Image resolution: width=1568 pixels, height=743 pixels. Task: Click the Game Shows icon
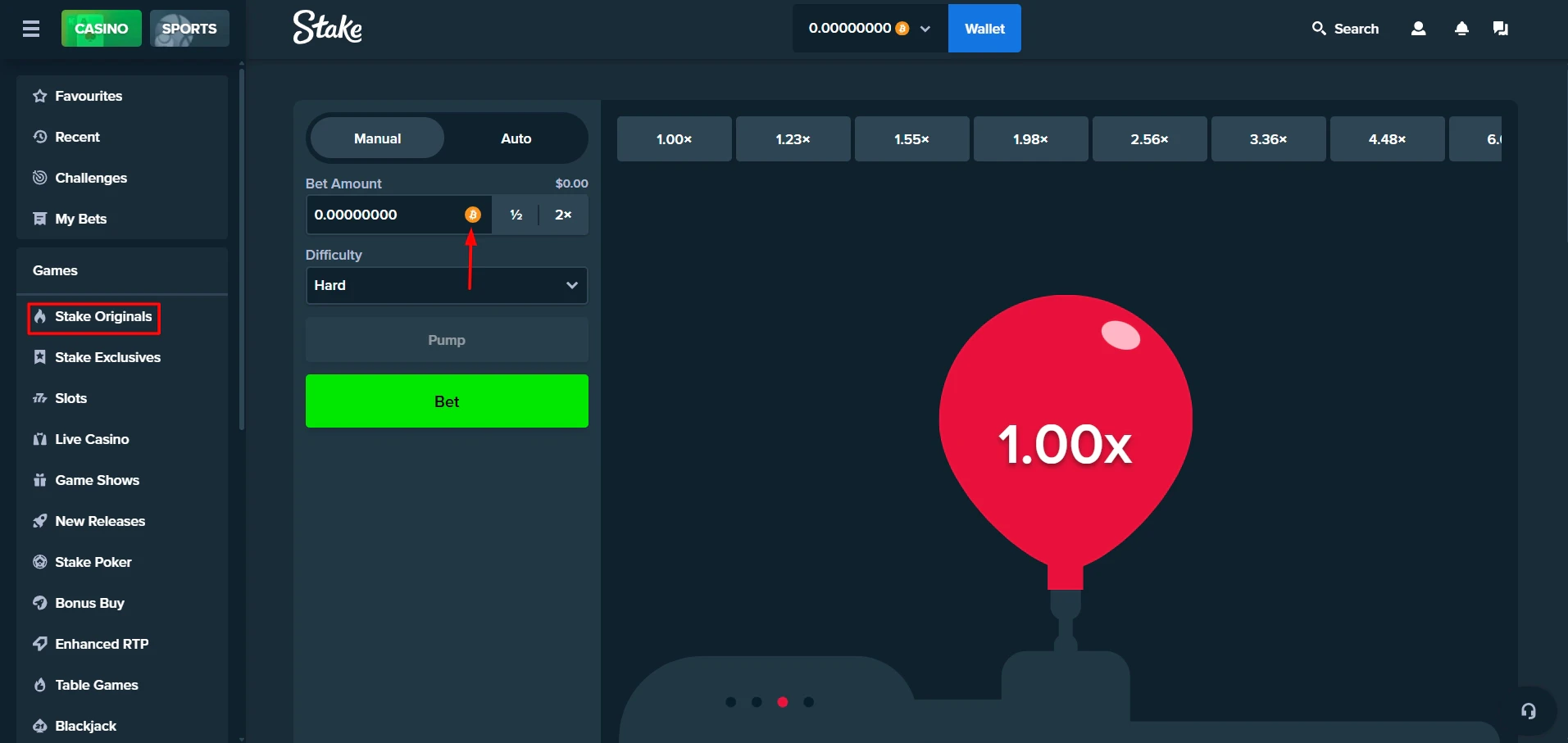39,480
